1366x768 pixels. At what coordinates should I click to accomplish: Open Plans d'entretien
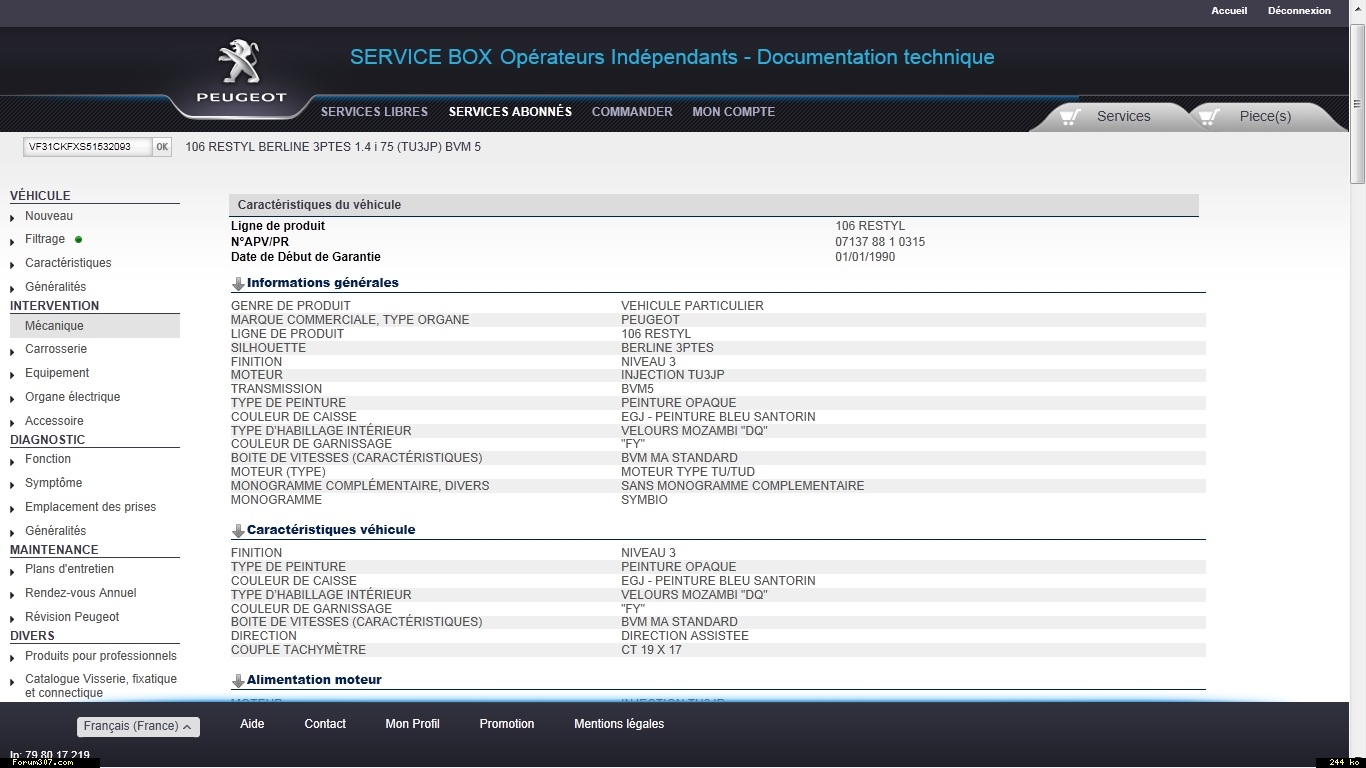(x=69, y=569)
